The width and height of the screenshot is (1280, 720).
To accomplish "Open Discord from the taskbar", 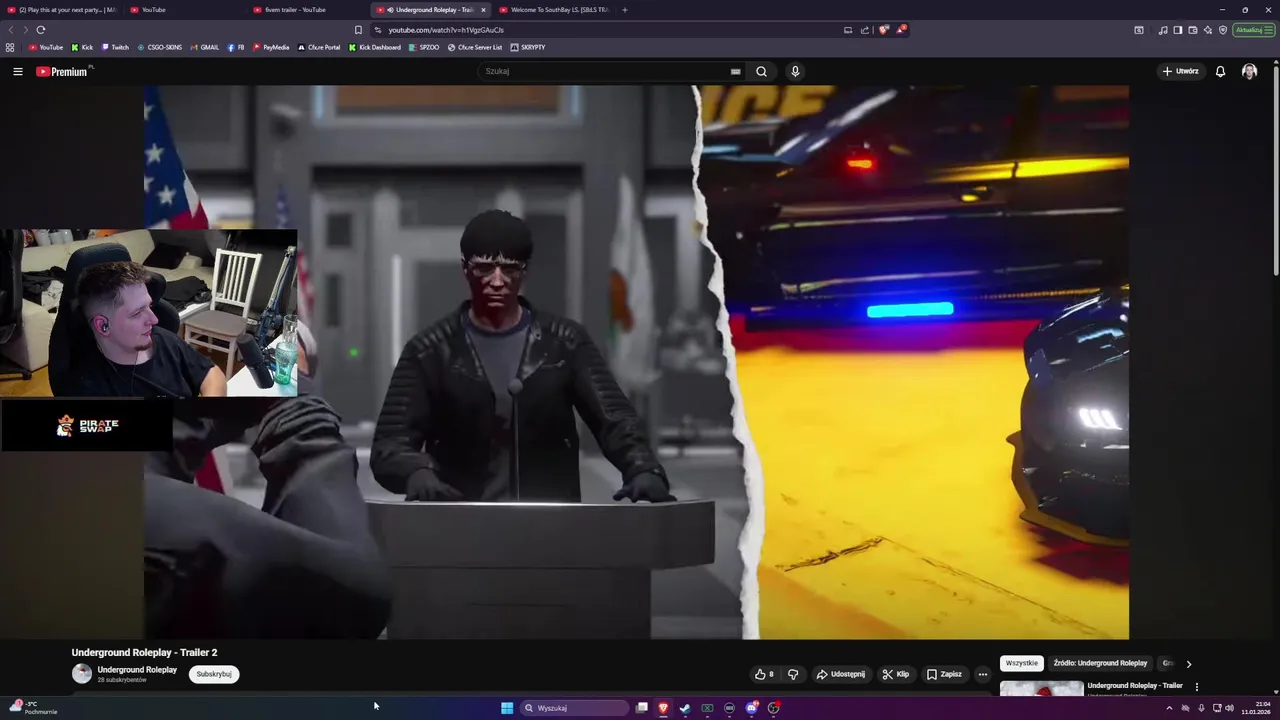I will click(752, 708).
